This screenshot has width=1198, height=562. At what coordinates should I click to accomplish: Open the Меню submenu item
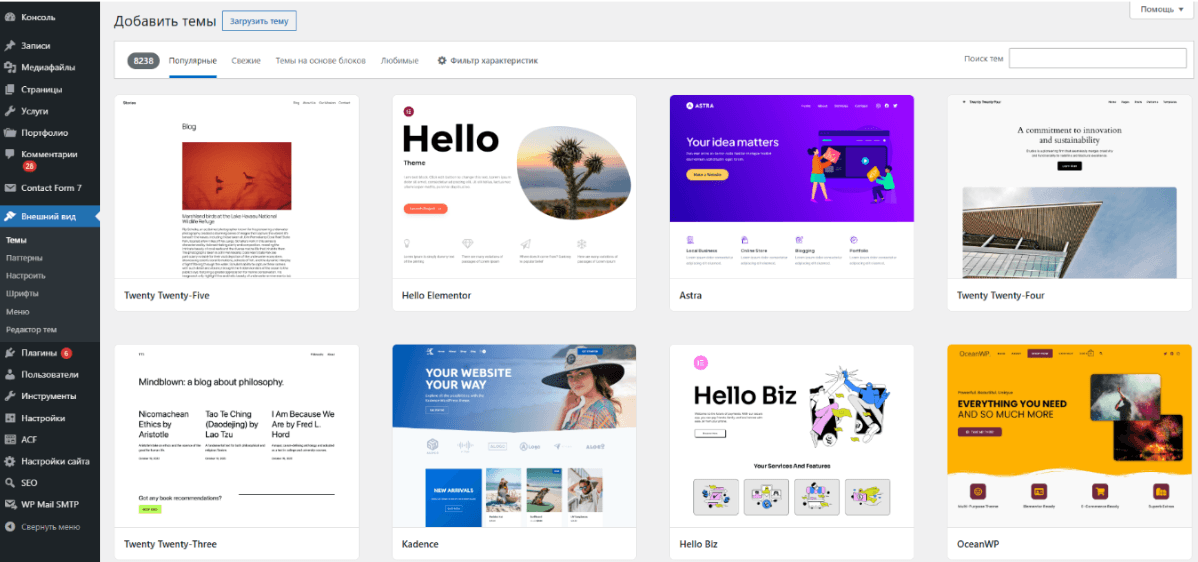(x=18, y=312)
